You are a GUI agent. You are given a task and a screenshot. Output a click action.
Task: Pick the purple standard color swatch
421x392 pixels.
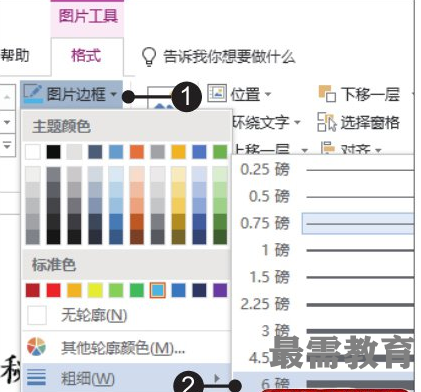[x=220, y=290]
